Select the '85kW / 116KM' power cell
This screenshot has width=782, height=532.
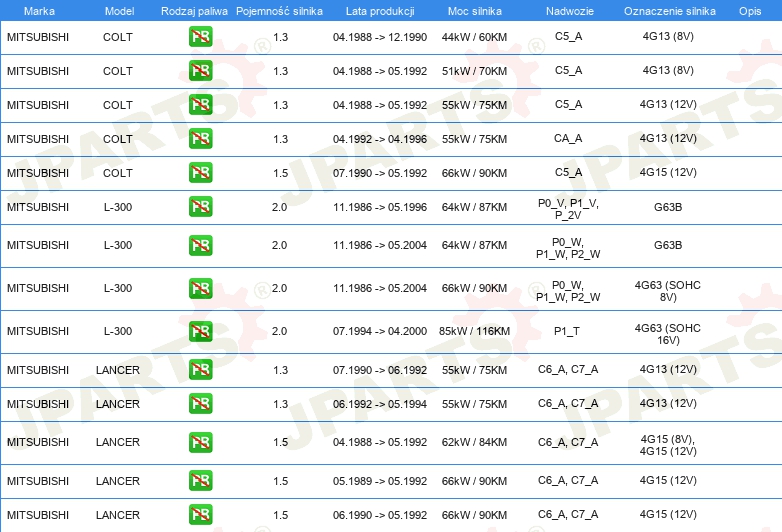pos(474,331)
